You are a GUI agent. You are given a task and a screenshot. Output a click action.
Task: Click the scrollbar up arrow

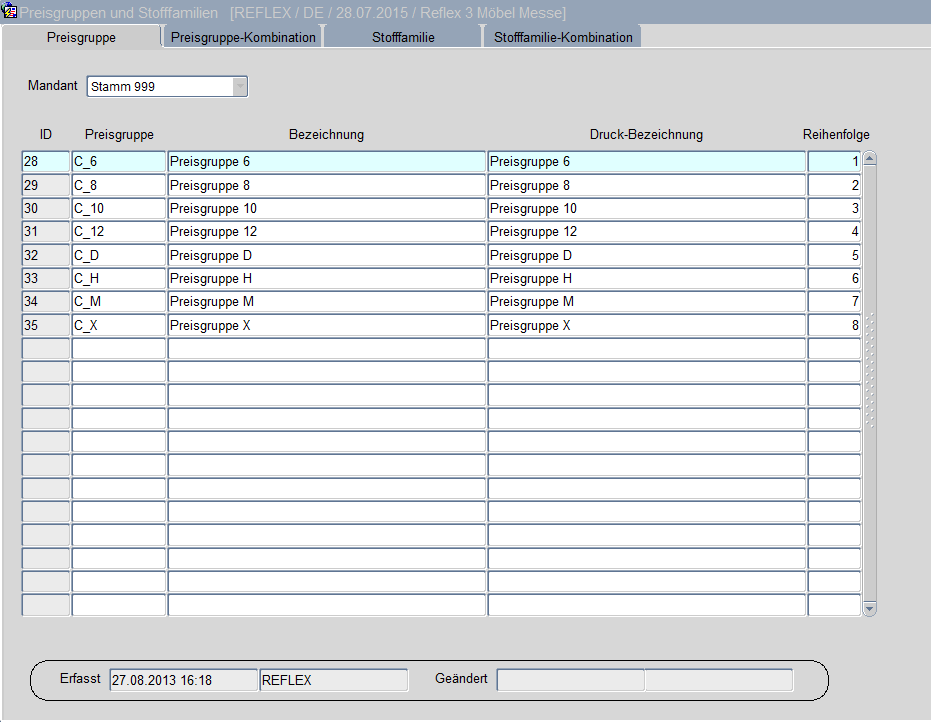869,158
